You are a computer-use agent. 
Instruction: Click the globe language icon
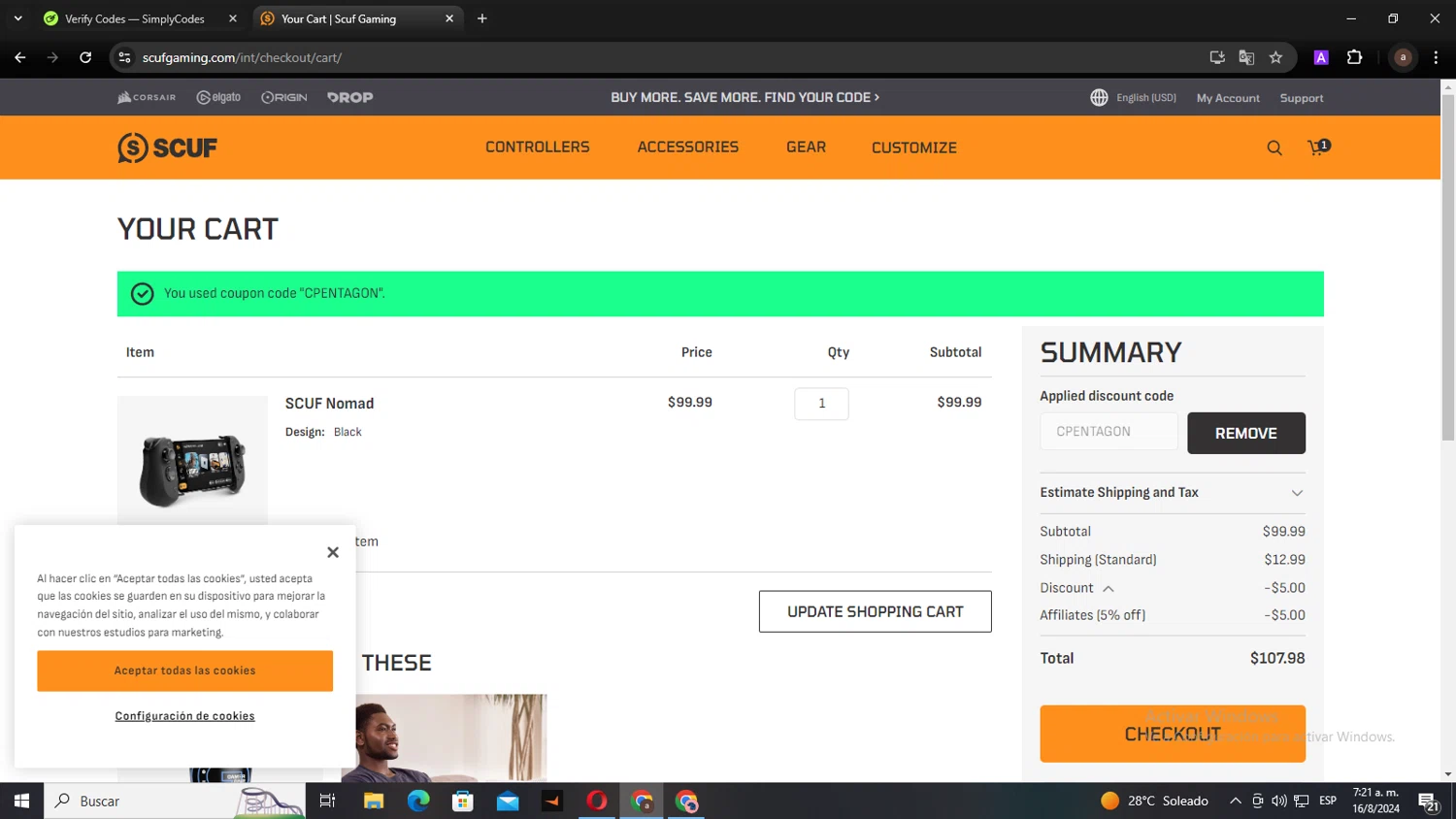(1099, 97)
